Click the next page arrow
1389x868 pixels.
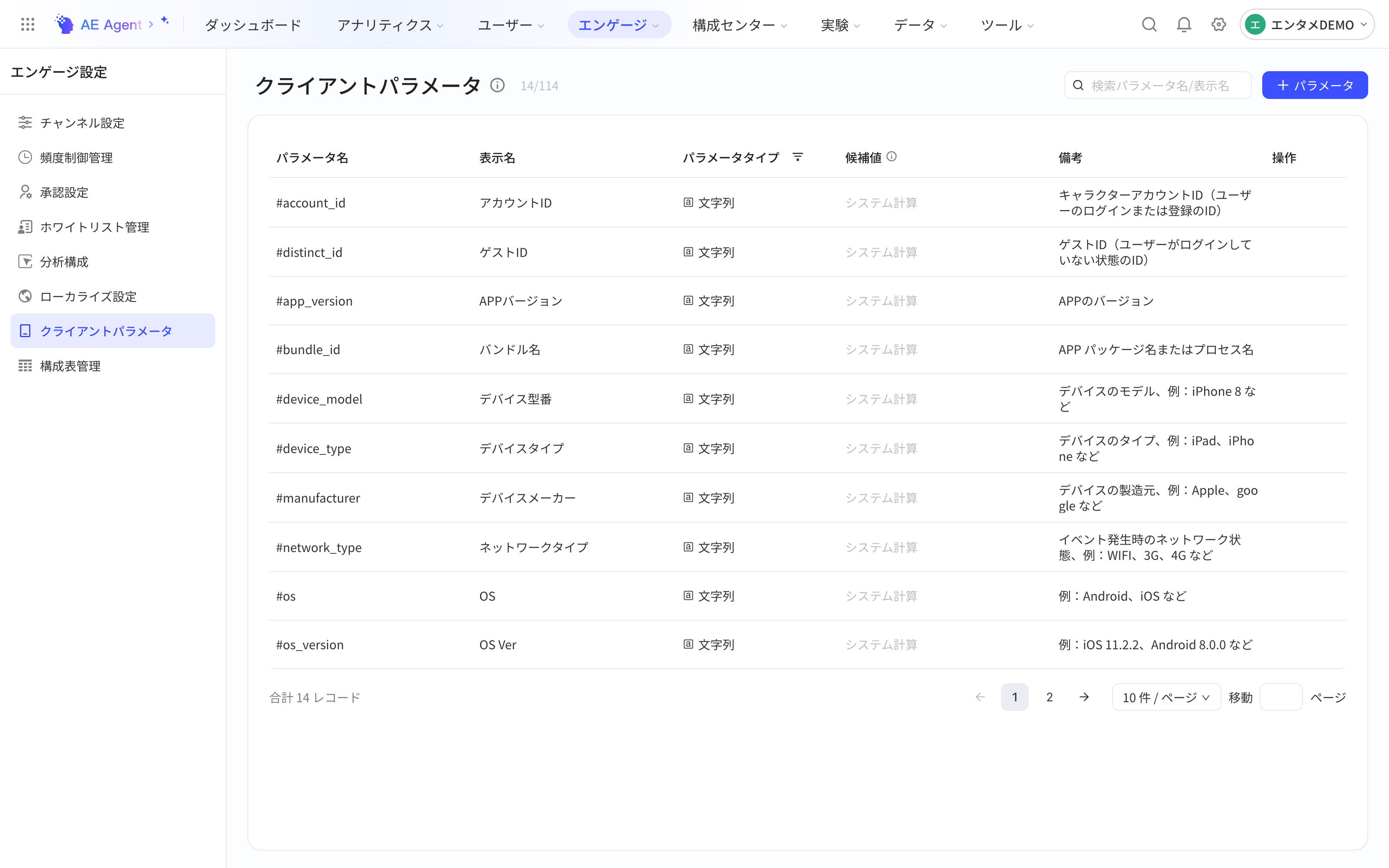click(x=1084, y=697)
